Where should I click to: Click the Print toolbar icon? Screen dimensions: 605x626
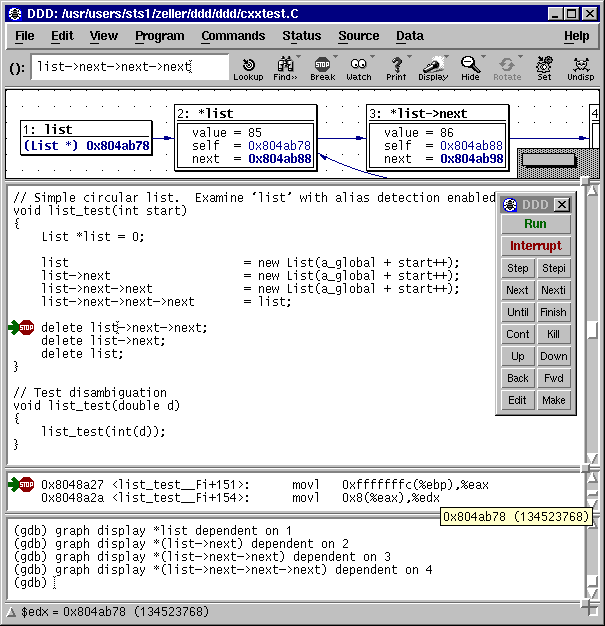click(x=396, y=68)
